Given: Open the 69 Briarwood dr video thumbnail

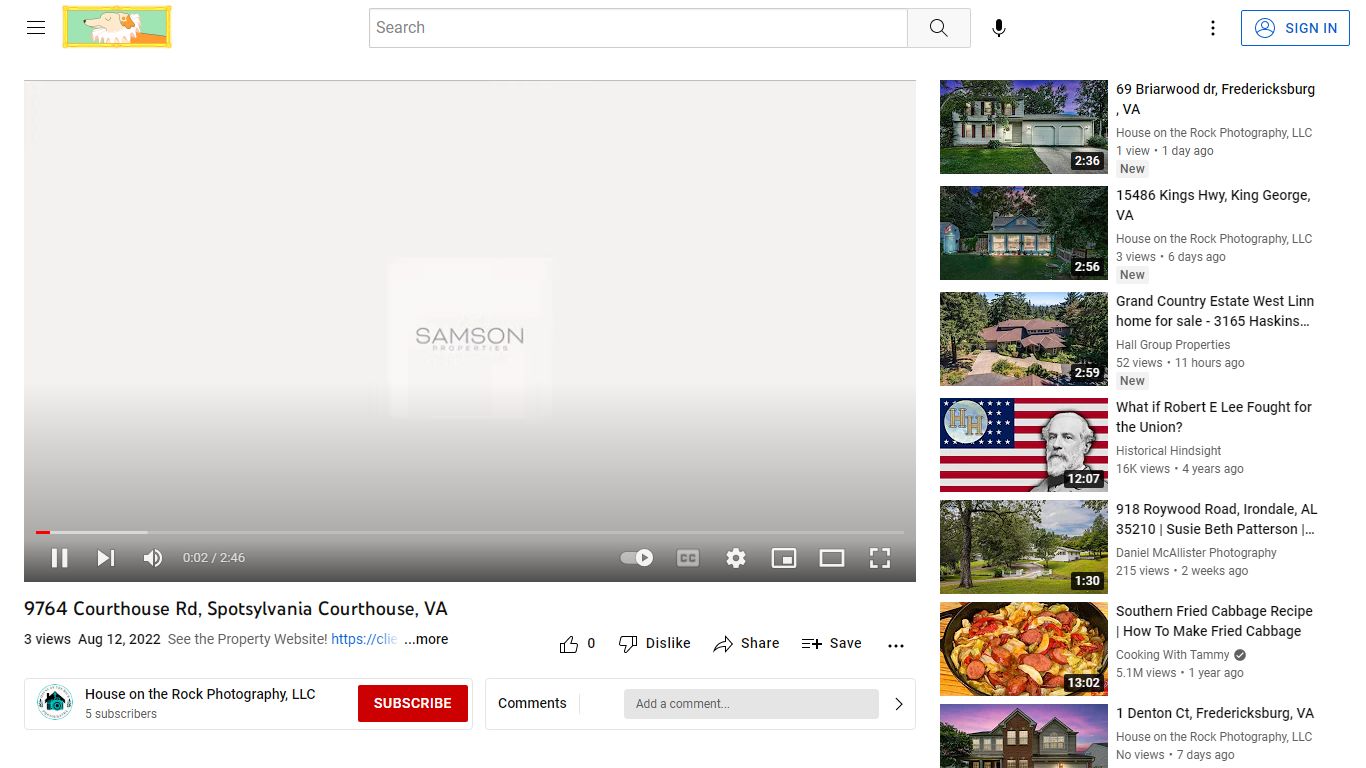Looking at the screenshot, I should [1024, 127].
